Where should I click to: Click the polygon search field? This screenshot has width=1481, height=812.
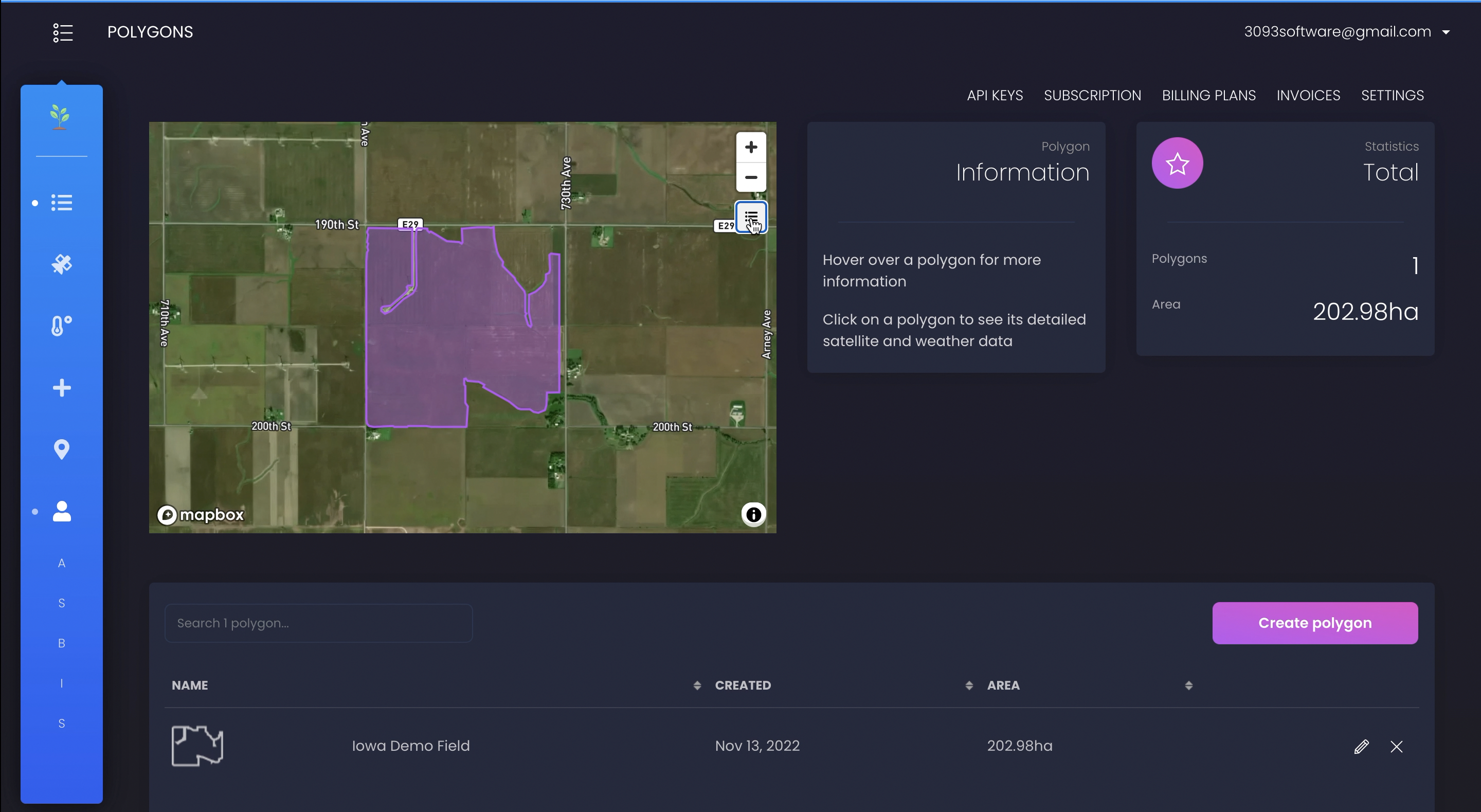[318, 623]
